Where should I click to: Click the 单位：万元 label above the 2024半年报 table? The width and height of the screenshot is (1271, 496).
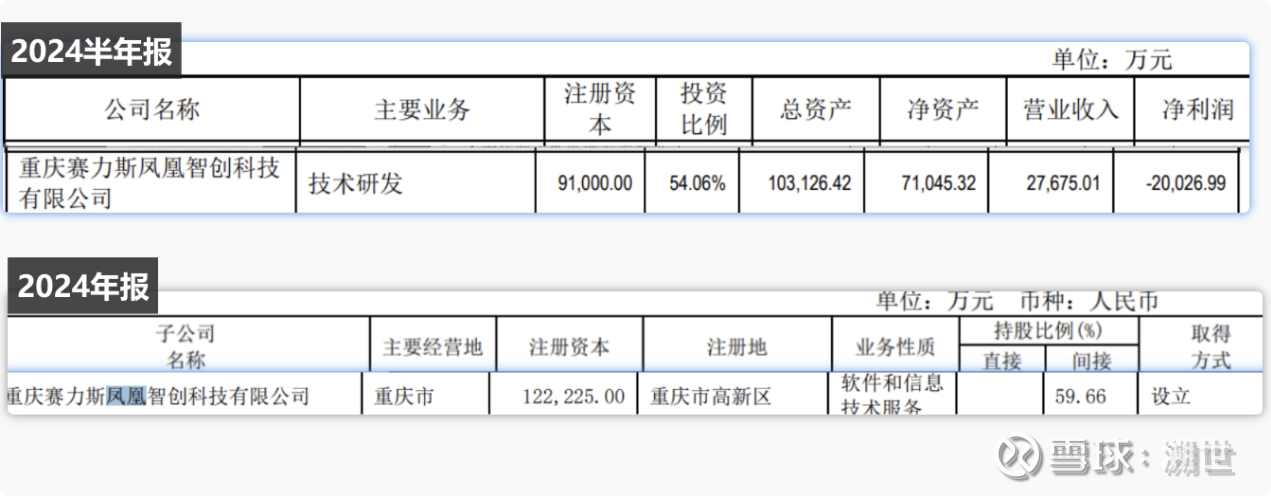(x=1111, y=60)
